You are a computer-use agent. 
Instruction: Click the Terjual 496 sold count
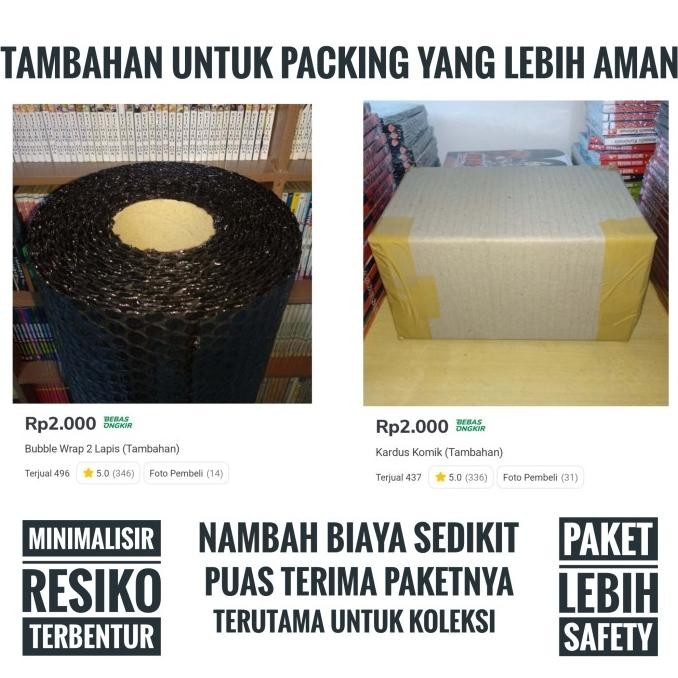(47, 473)
